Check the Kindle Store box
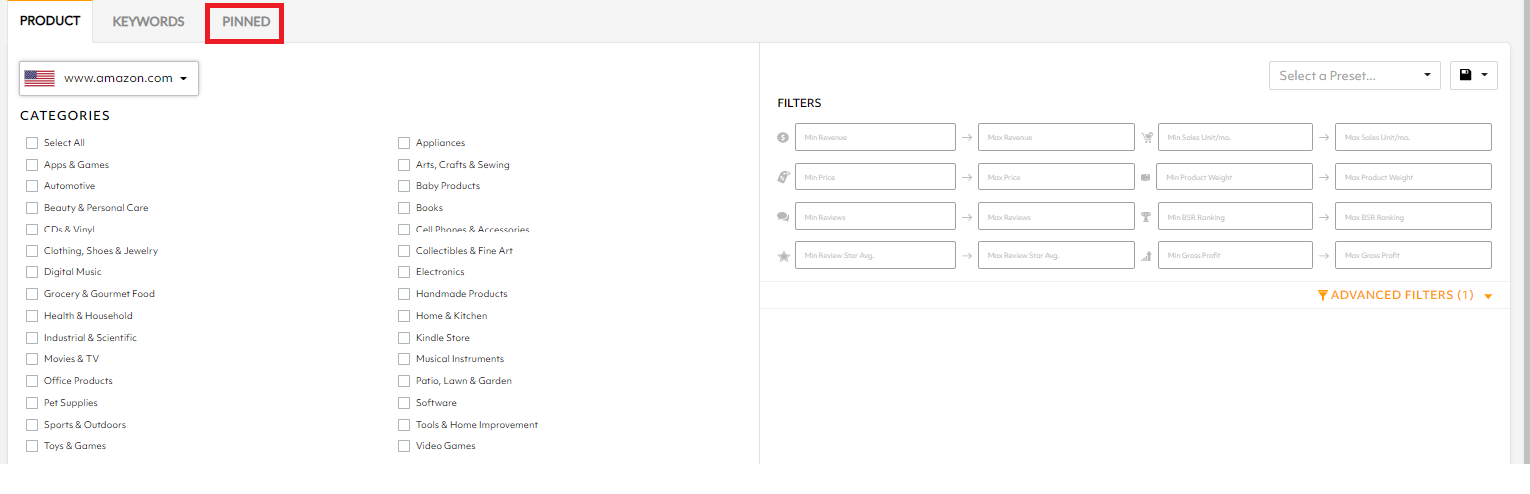The image size is (1530, 494). 404,338
